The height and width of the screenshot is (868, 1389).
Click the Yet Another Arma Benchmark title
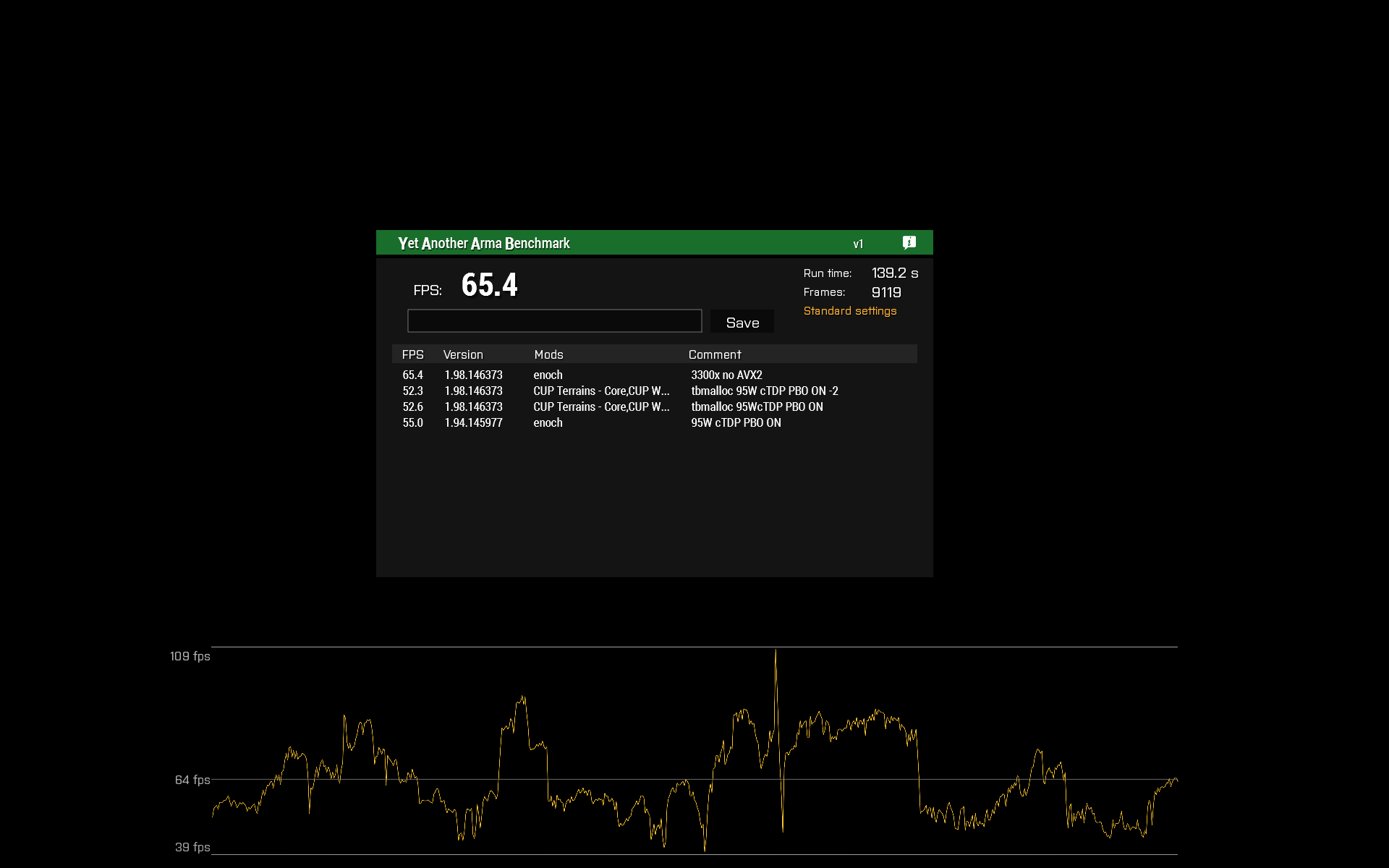pyautogui.click(x=484, y=243)
